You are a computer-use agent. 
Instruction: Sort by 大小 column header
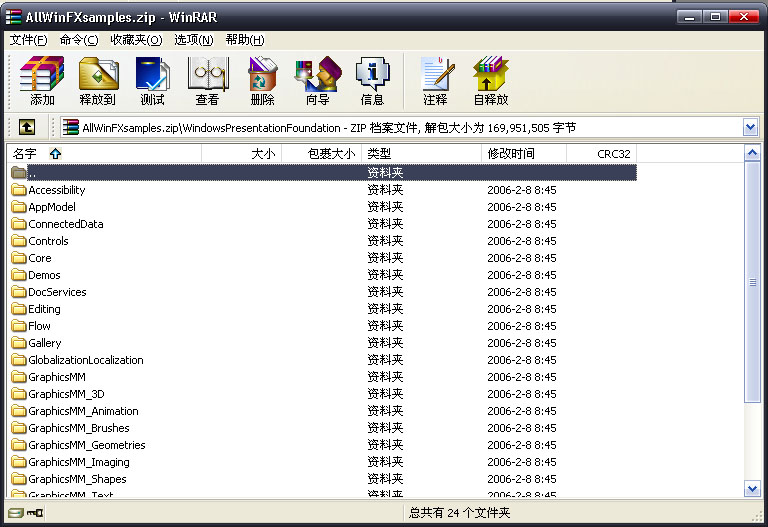[241, 154]
